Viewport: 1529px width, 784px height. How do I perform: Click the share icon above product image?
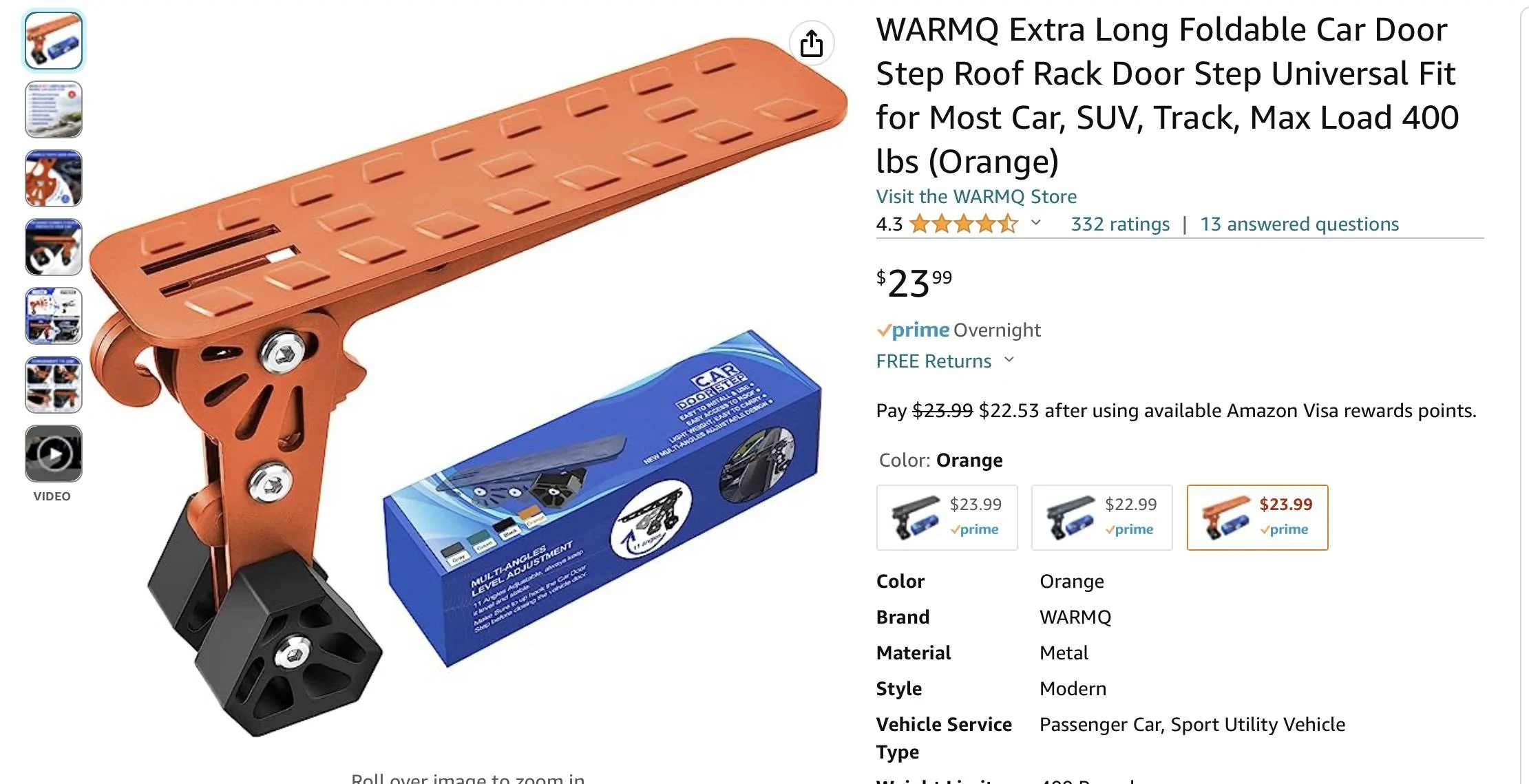pos(812,43)
